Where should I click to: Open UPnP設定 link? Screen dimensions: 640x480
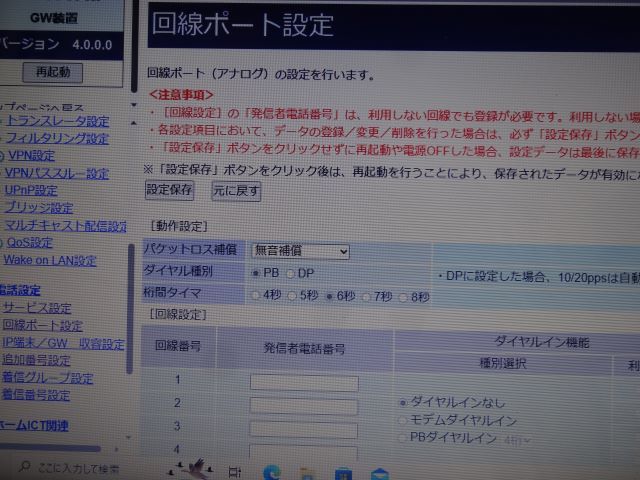31,191
